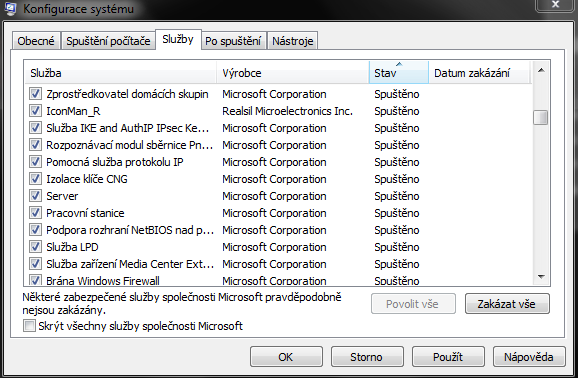
Task: Sort by the Výrobce column header
Action: click(293, 73)
